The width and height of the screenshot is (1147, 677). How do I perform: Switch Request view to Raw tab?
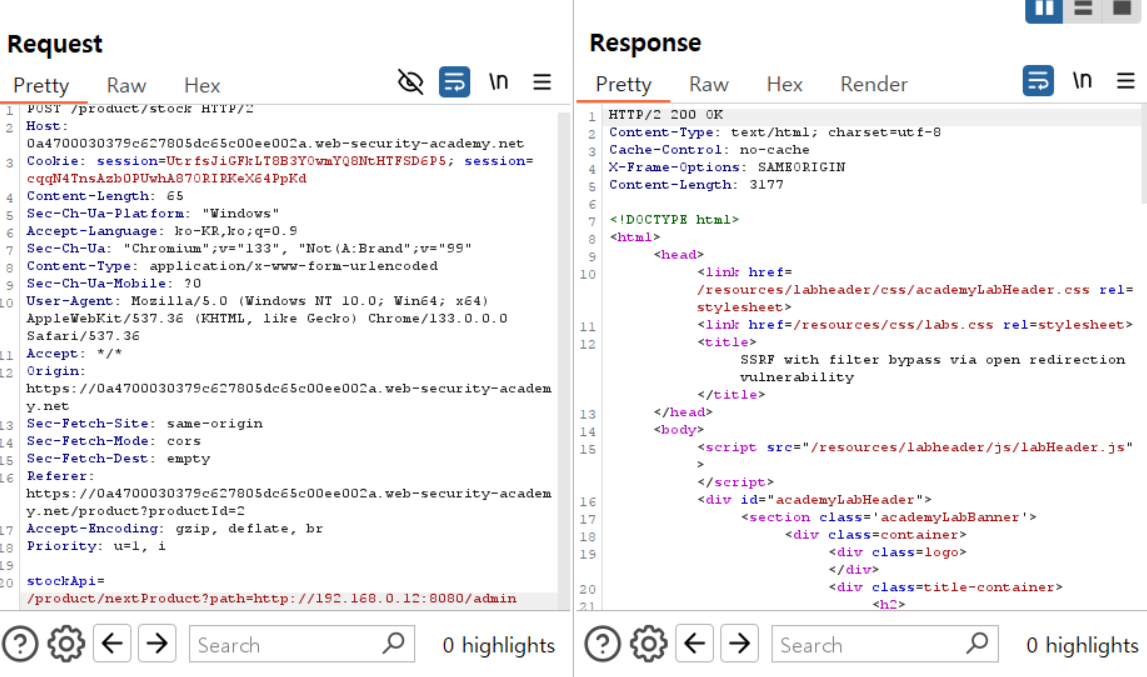click(x=127, y=86)
